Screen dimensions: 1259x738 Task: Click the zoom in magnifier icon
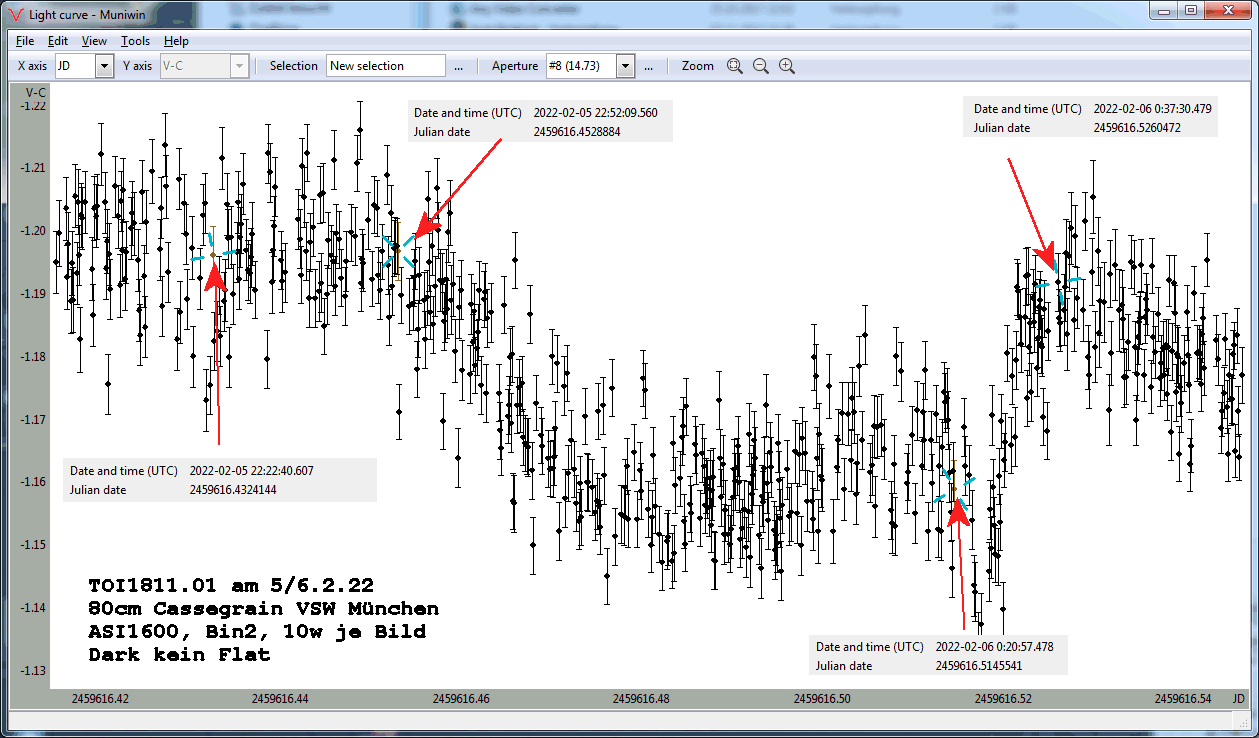787,66
